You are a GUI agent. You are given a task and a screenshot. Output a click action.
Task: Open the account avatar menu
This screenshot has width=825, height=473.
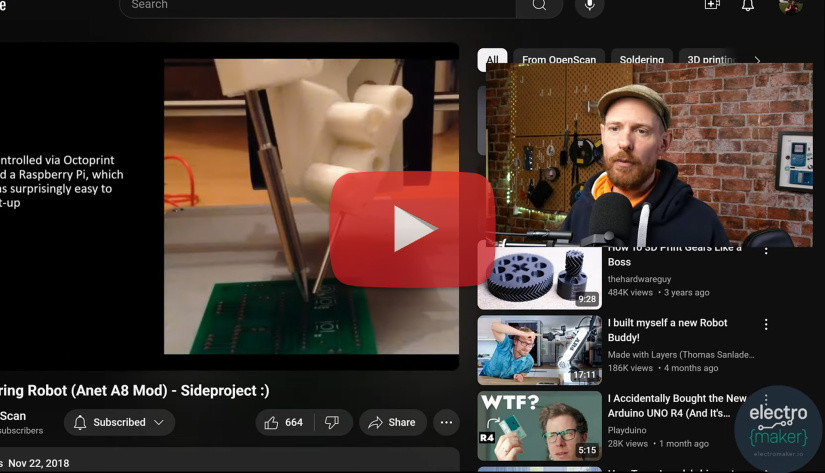pos(790,6)
